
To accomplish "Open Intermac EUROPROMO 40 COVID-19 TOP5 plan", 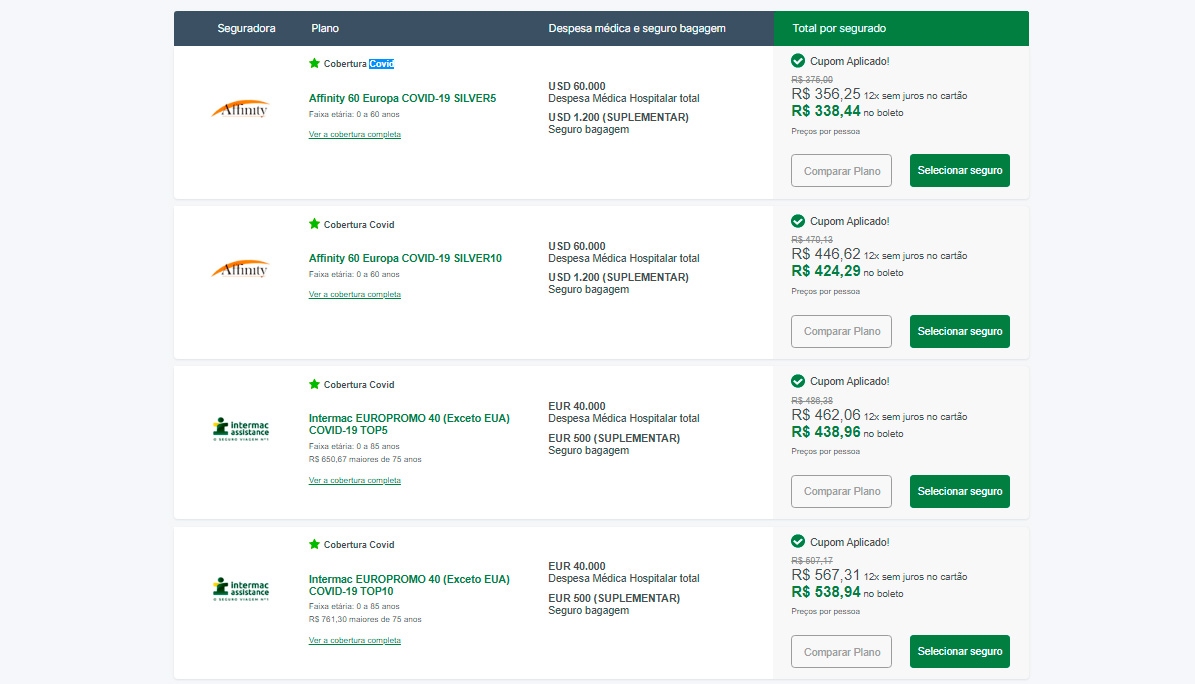I will coord(409,424).
